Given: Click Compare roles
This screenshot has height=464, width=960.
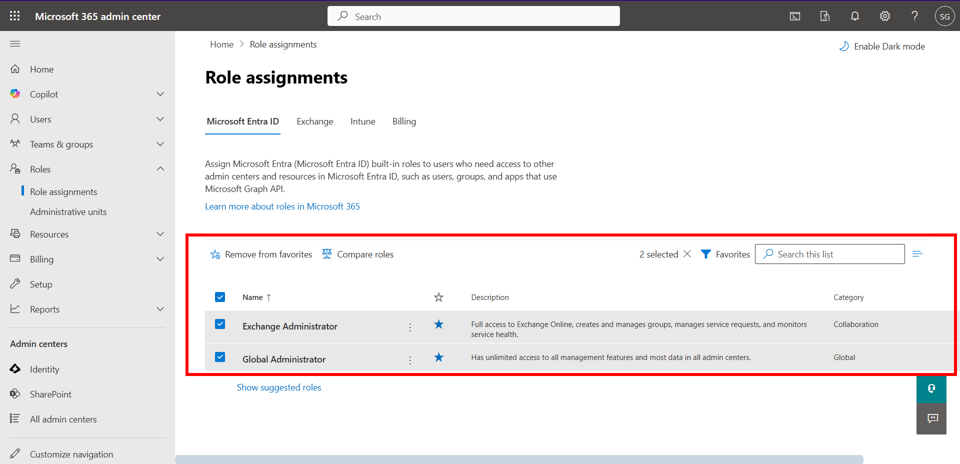Looking at the screenshot, I should pos(358,255).
